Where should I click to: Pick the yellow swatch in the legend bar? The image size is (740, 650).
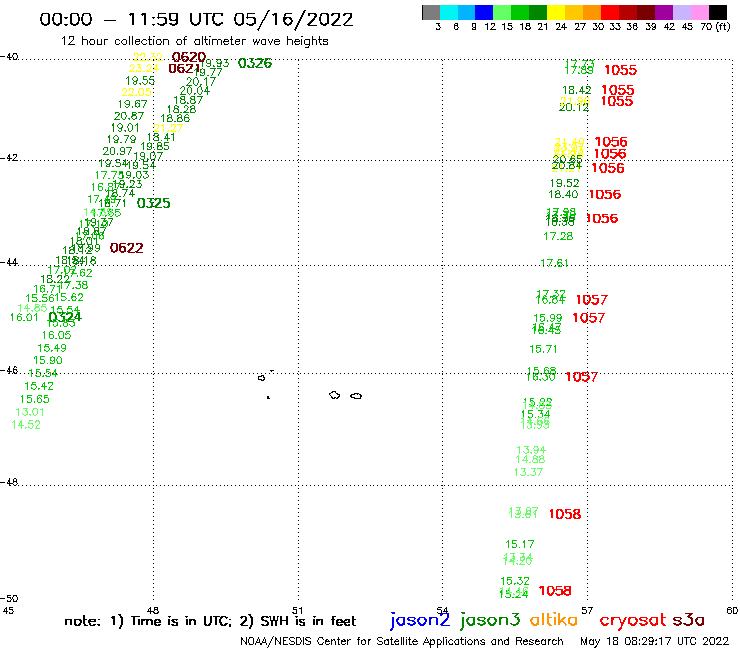click(555, 12)
